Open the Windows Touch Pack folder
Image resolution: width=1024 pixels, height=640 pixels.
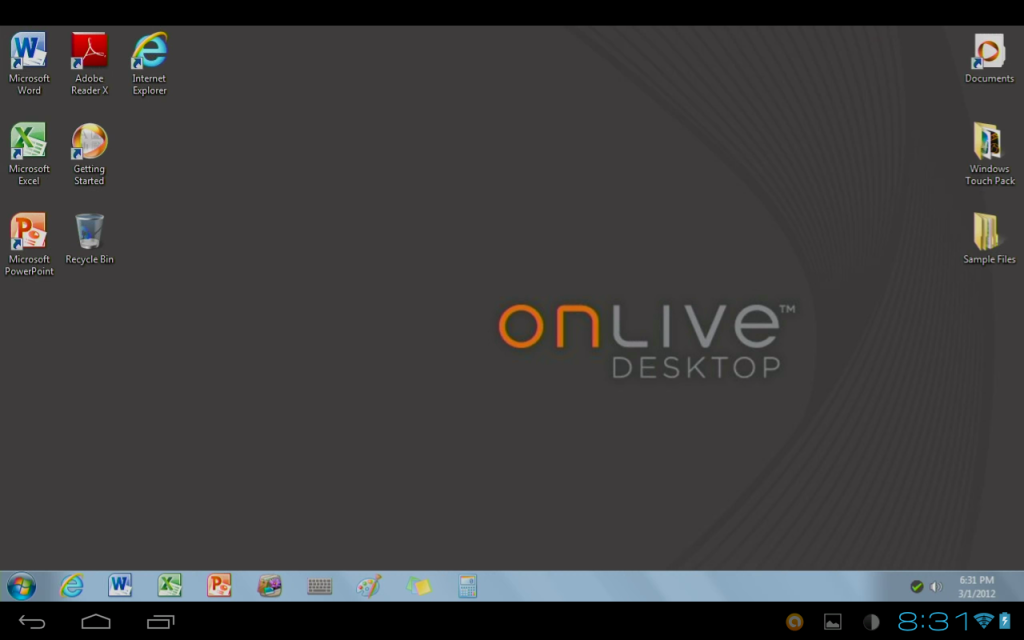point(989,154)
